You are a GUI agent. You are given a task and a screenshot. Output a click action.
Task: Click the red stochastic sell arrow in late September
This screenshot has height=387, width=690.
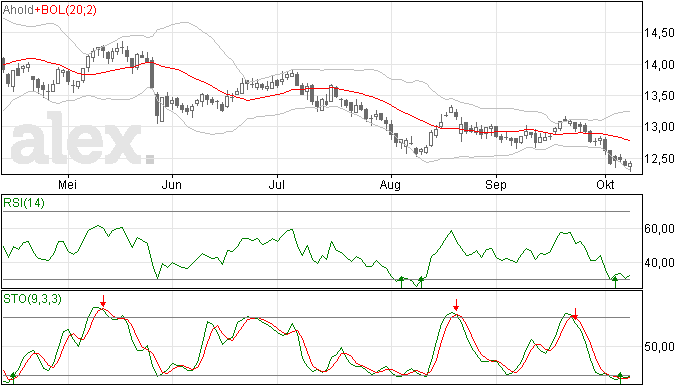coord(575,314)
